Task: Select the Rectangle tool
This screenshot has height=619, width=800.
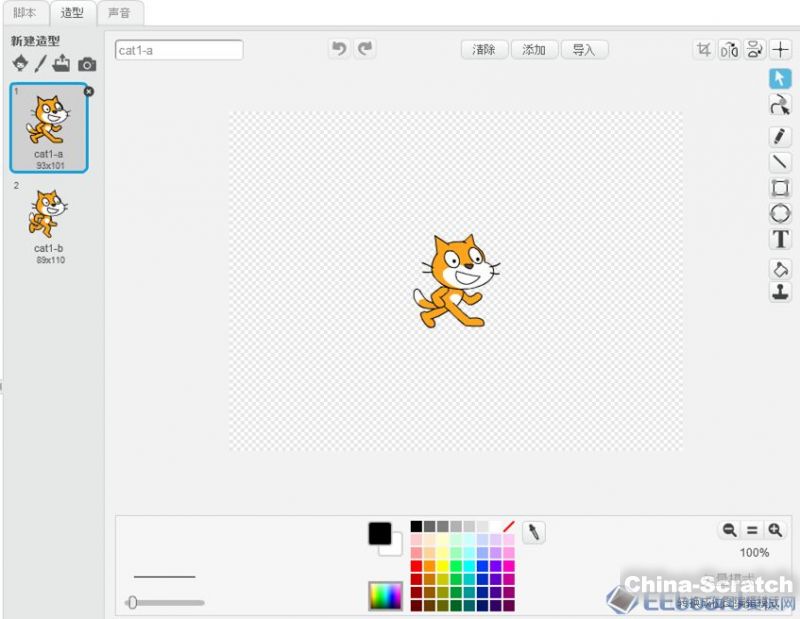Action: coord(779,188)
